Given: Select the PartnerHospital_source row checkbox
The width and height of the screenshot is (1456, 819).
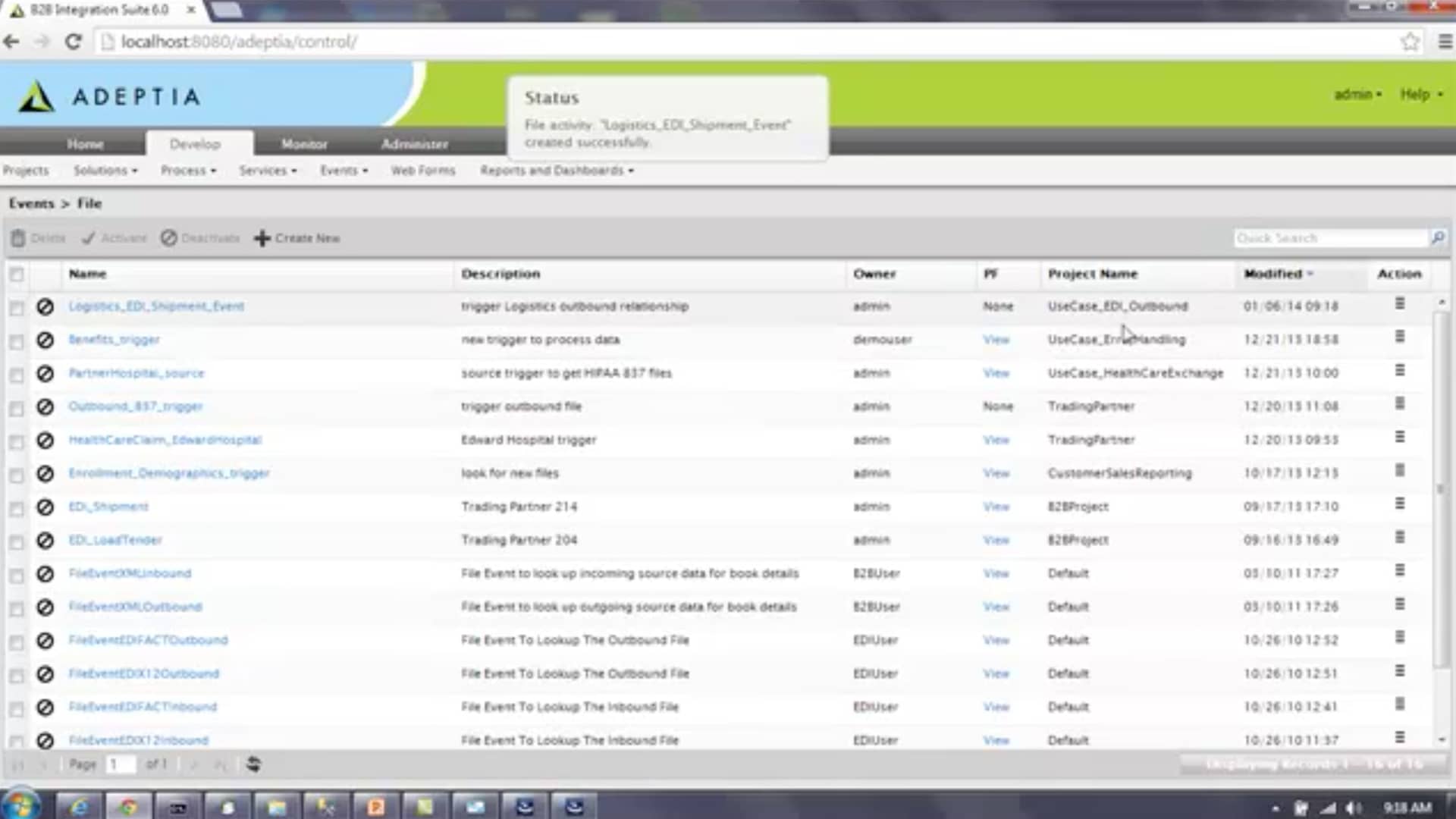Looking at the screenshot, I should 16,375.
